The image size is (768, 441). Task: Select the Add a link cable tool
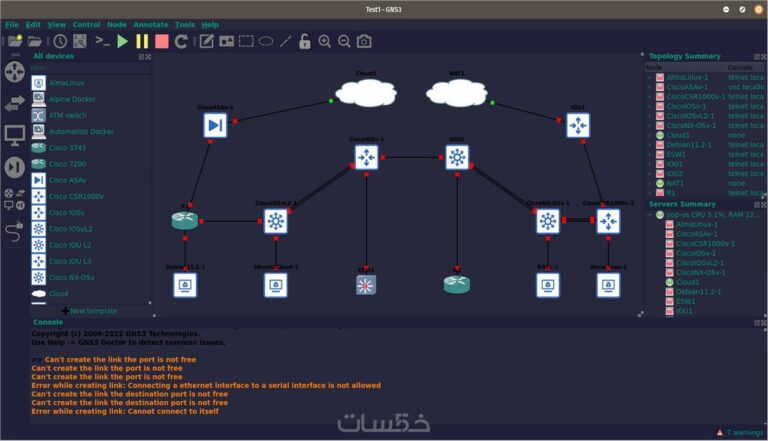pyautogui.click(x=15, y=231)
